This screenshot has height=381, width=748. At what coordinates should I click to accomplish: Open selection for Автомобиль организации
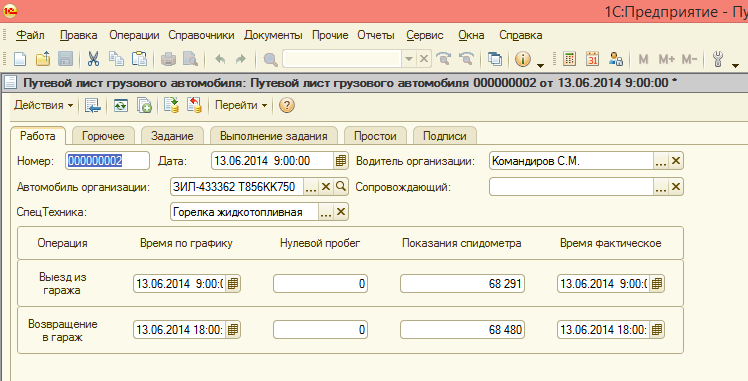coord(311,187)
